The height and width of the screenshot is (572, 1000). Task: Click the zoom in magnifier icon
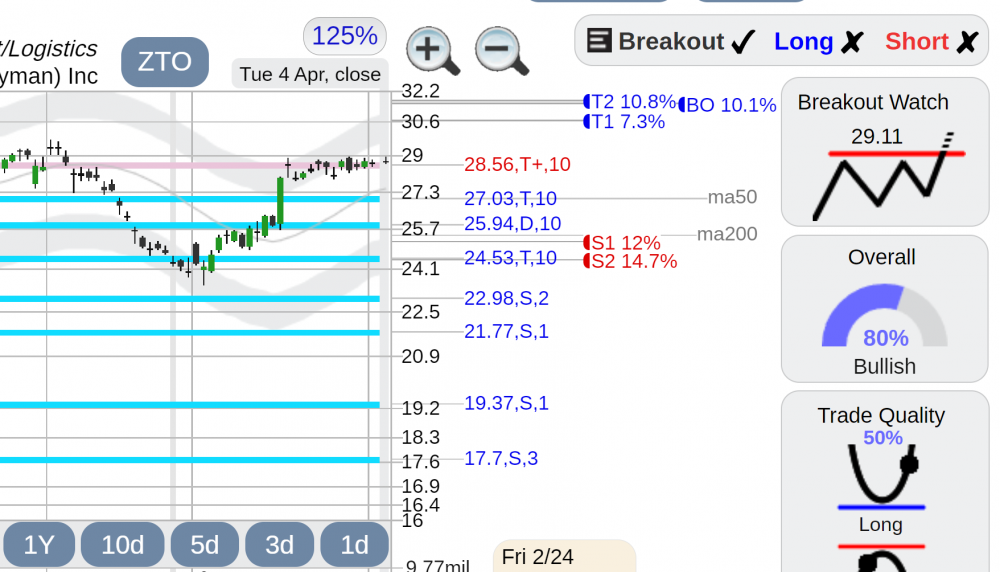(433, 51)
